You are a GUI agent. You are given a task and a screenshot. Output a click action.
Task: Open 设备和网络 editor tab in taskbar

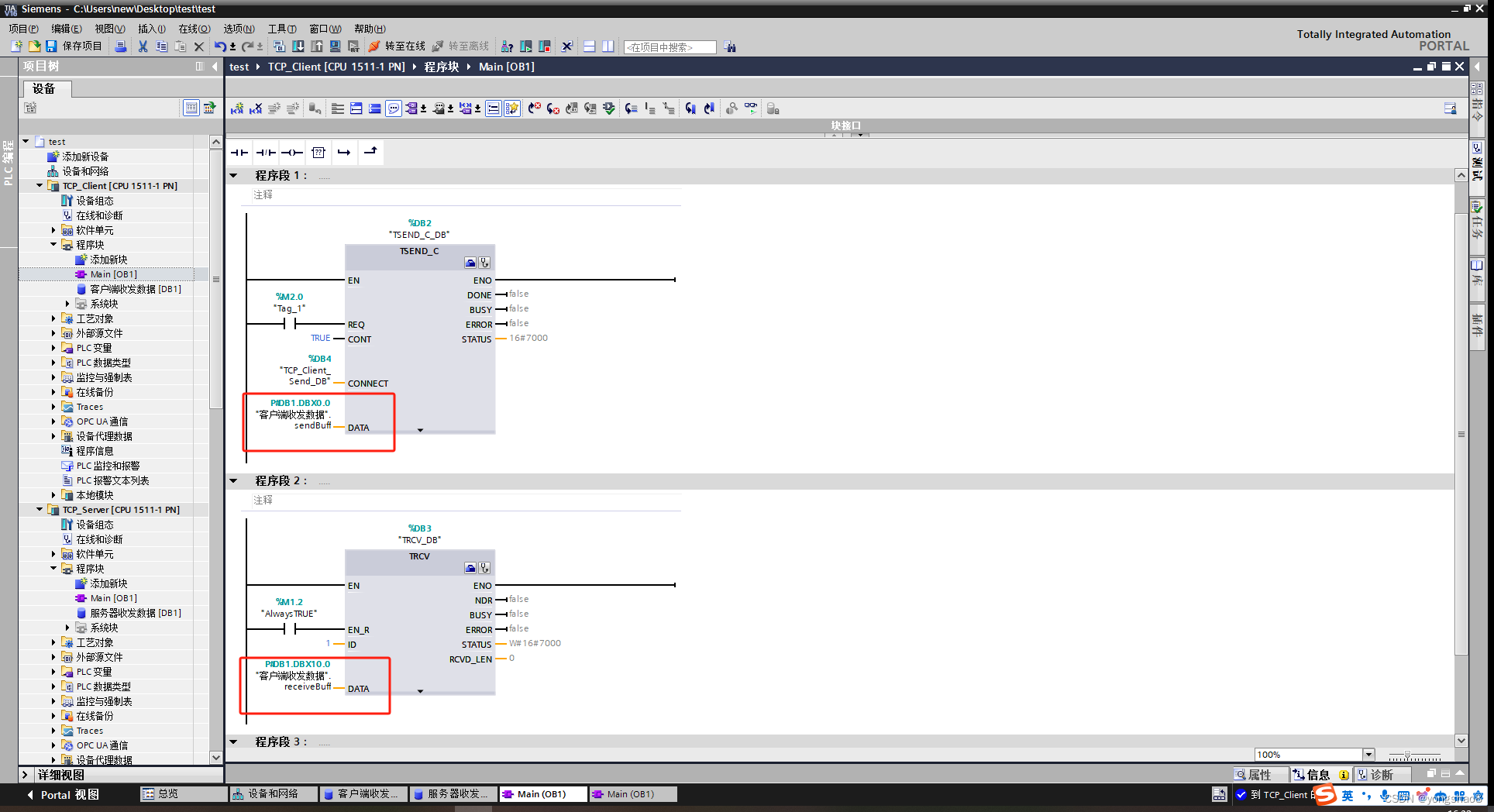pyautogui.click(x=274, y=794)
